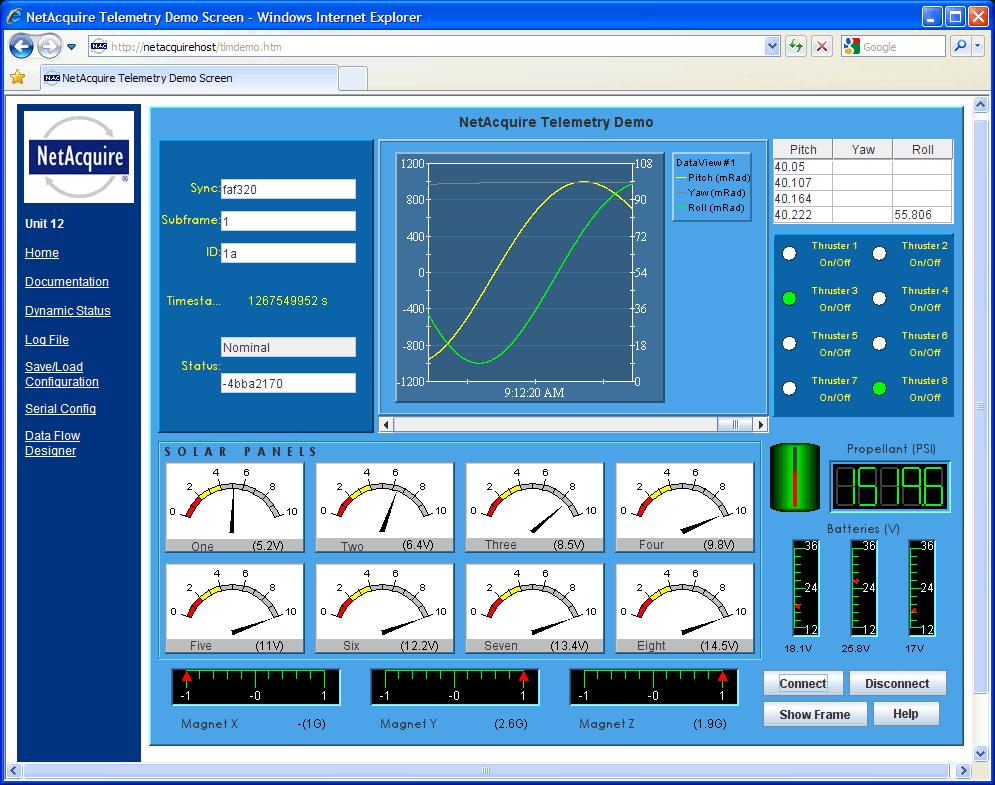Click the Yaw column header

863,149
